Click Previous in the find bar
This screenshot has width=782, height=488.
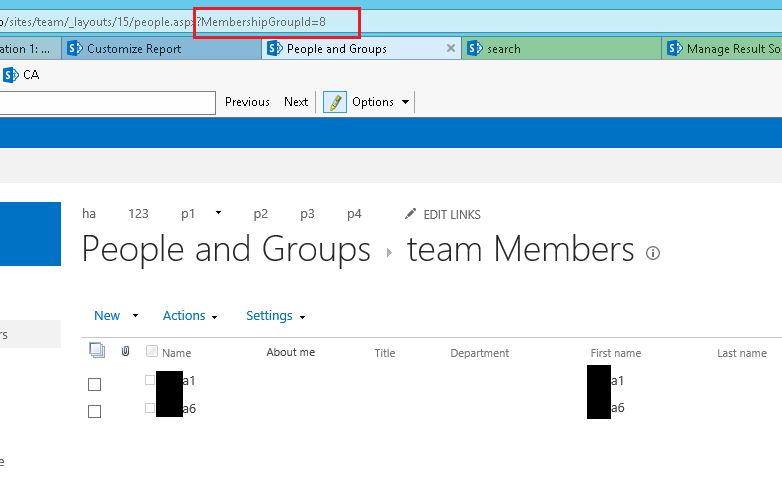(247, 102)
